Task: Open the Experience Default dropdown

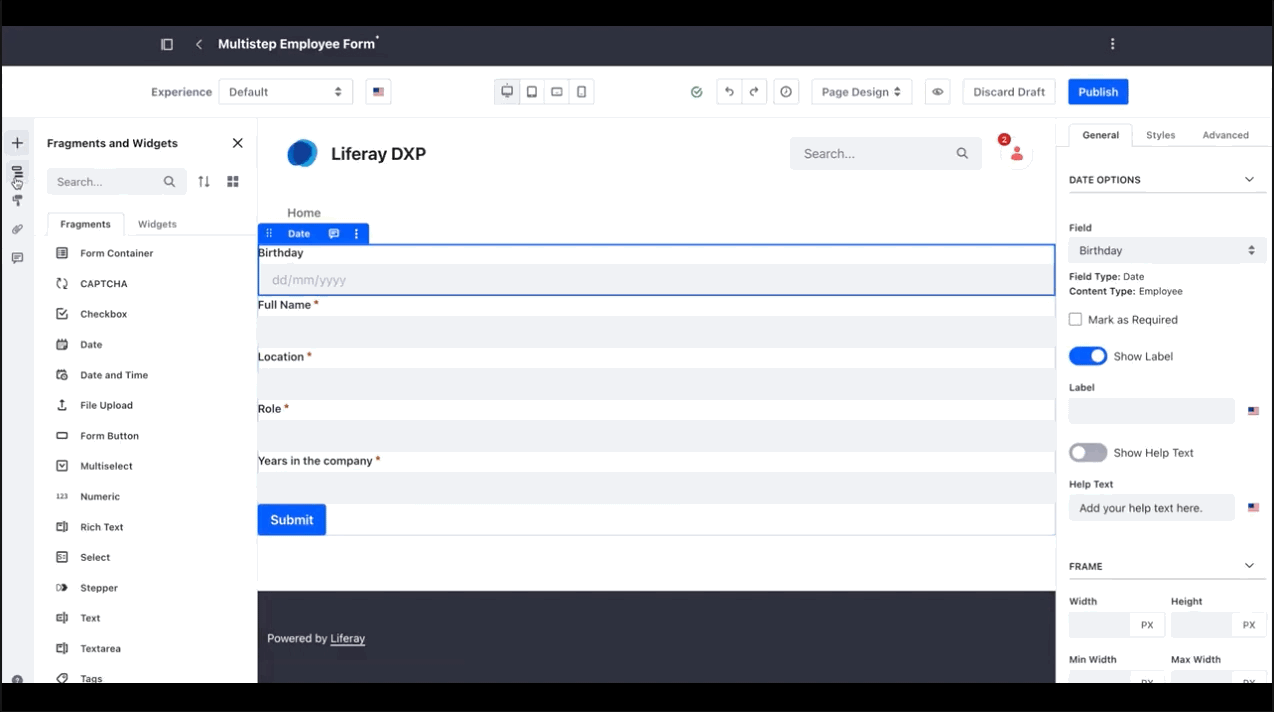Action: [x=285, y=92]
